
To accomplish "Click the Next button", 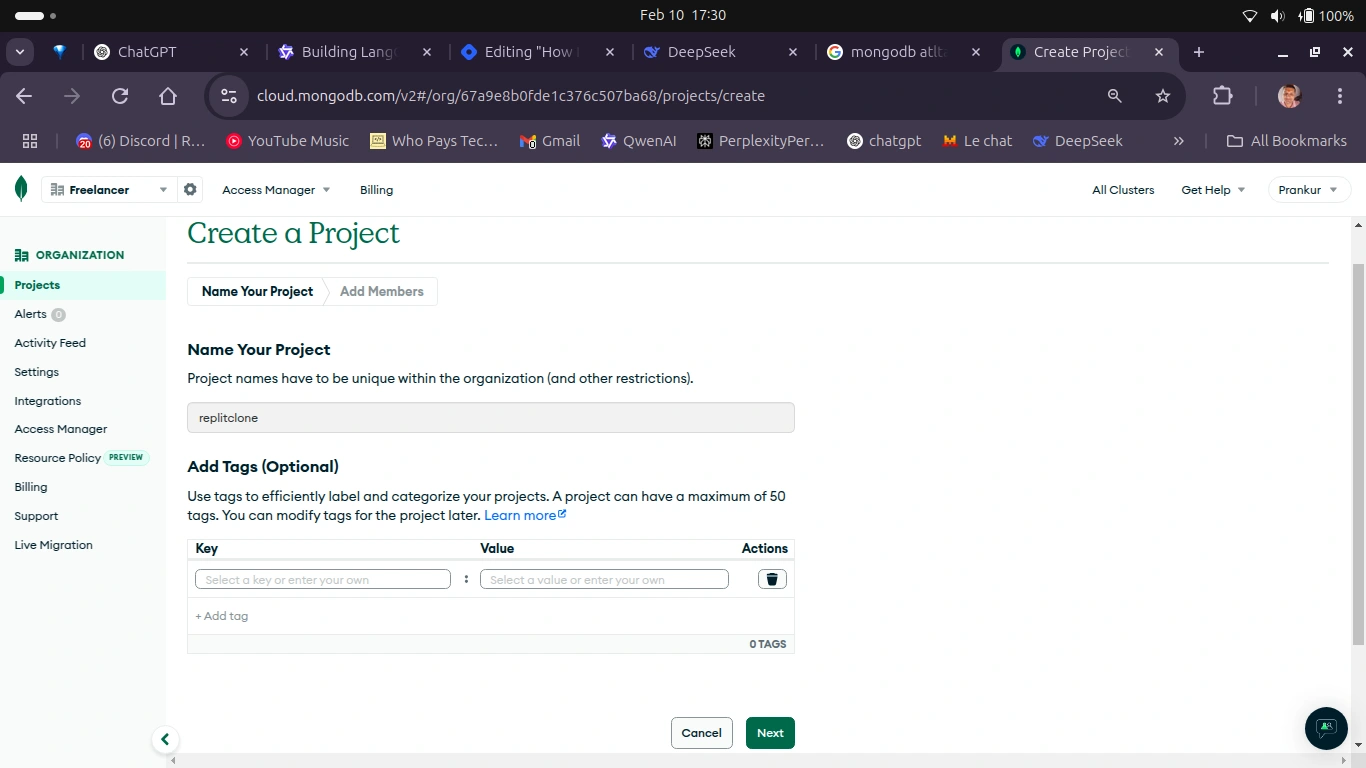I will 769,732.
